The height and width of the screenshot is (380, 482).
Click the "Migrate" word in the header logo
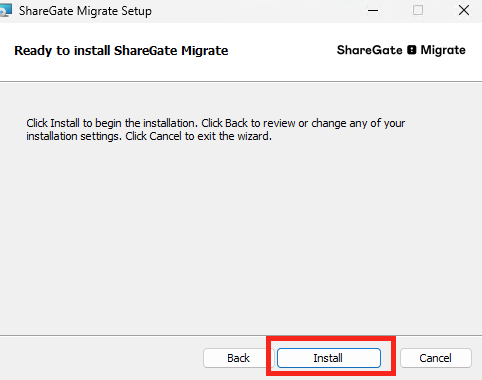coord(443,50)
